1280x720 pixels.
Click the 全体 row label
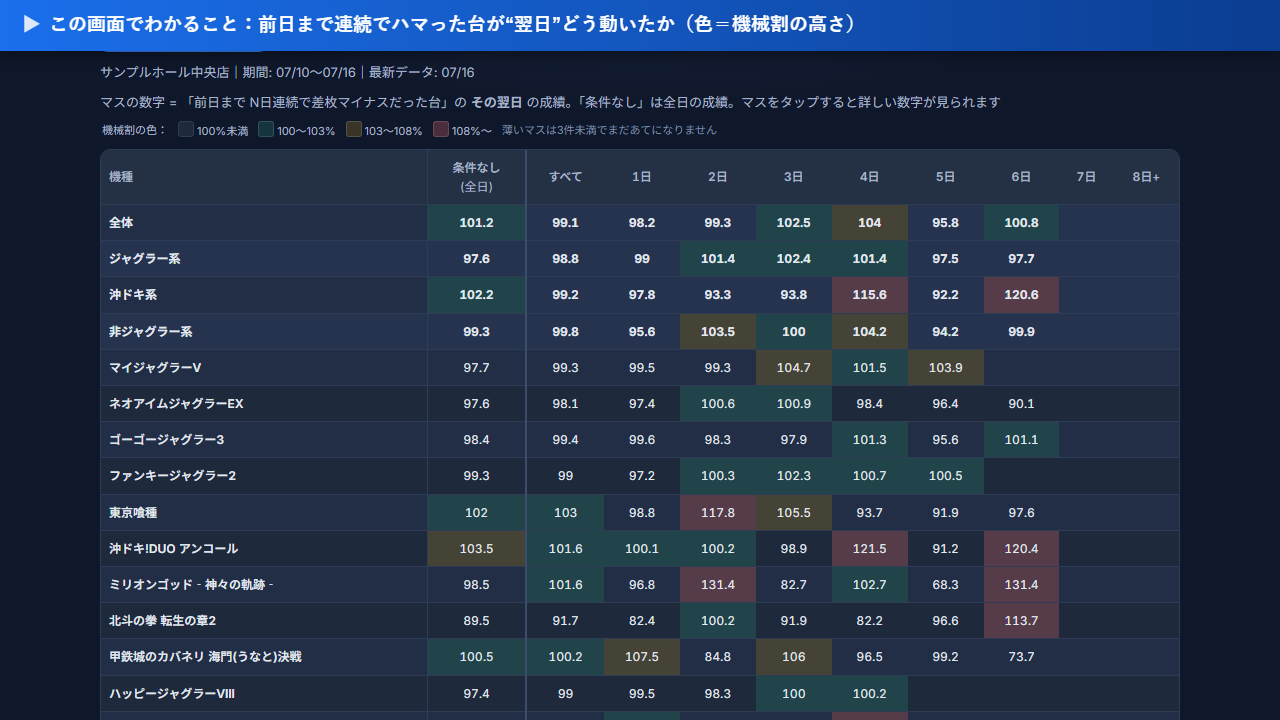tap(264, 223)
